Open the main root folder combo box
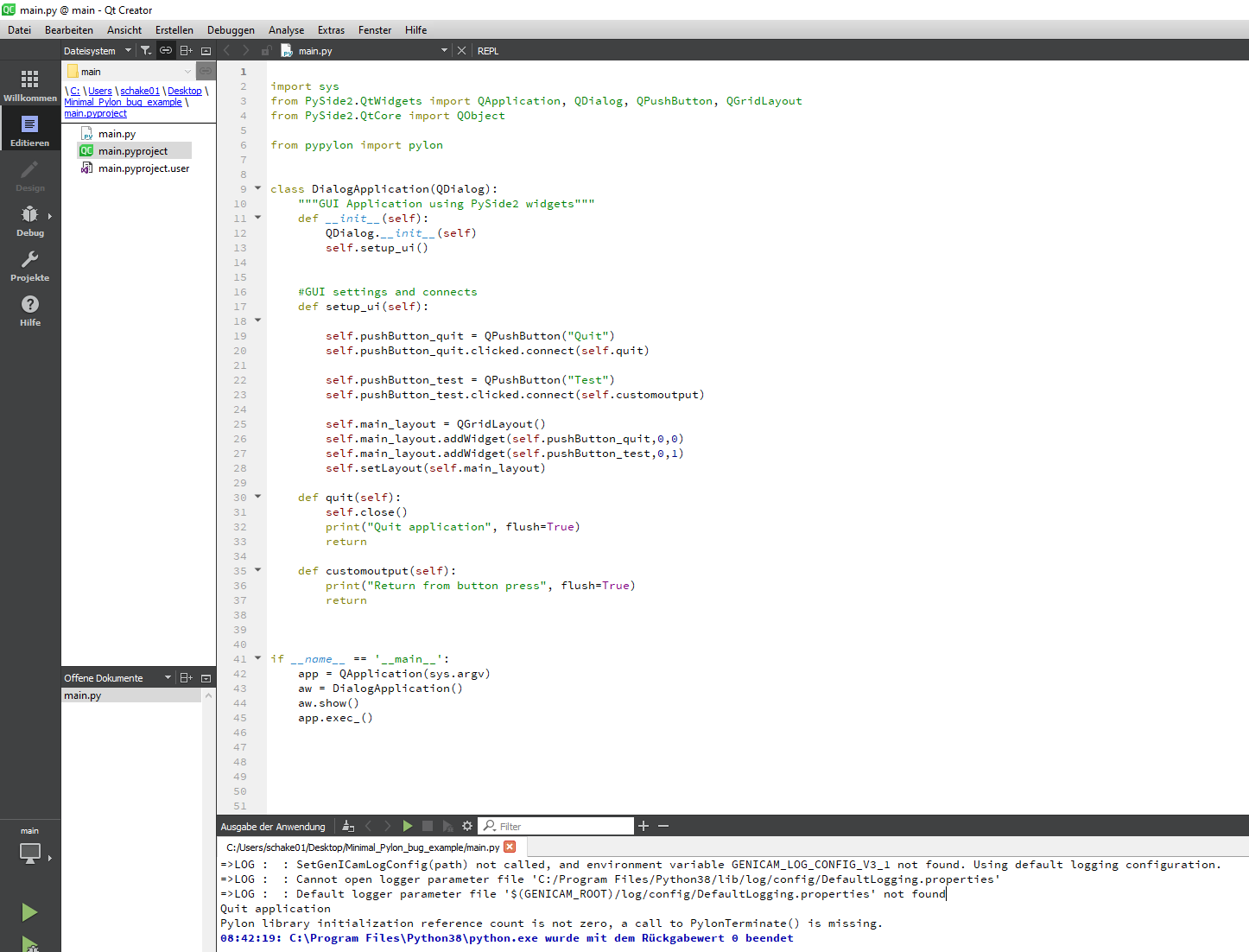The image size is (1249, 952). 130,72
